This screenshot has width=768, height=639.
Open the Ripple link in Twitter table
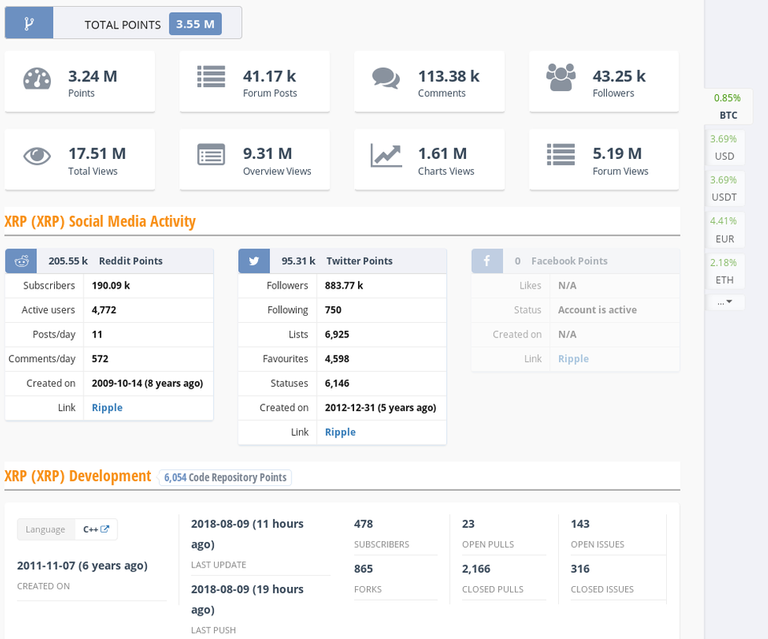pyautogui.click(x=340, y=432)
